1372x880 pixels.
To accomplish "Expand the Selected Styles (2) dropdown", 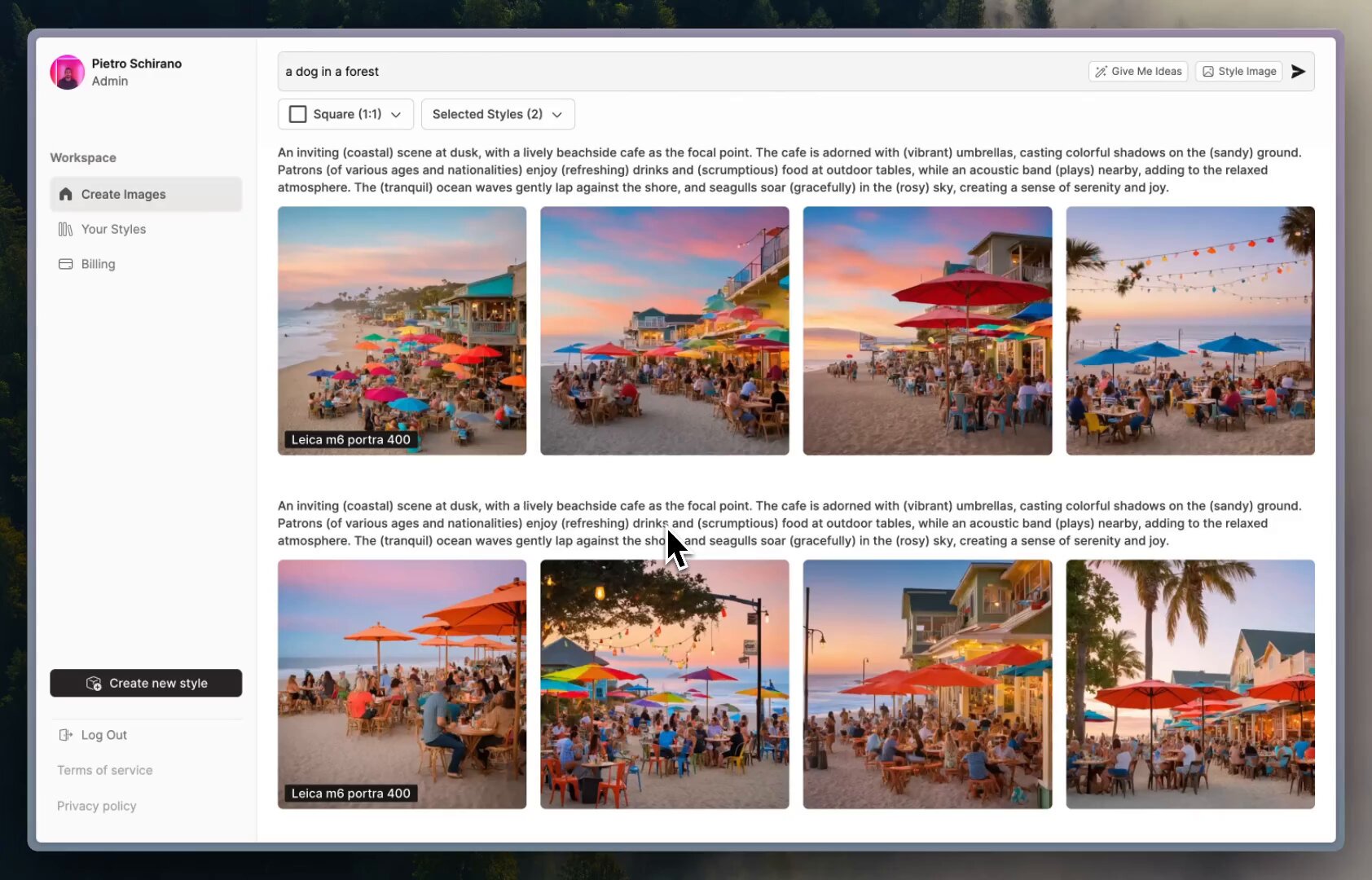I will pyautogui.click(x=498, y=114).
